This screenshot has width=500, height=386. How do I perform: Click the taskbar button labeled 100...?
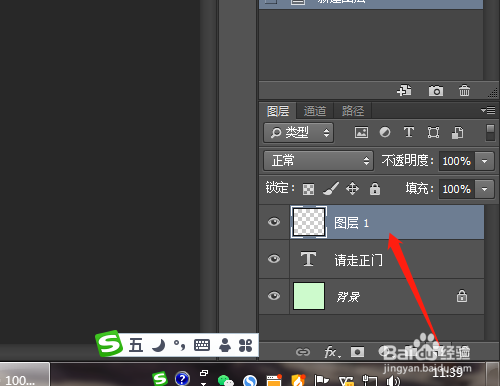tap(24, 375)
